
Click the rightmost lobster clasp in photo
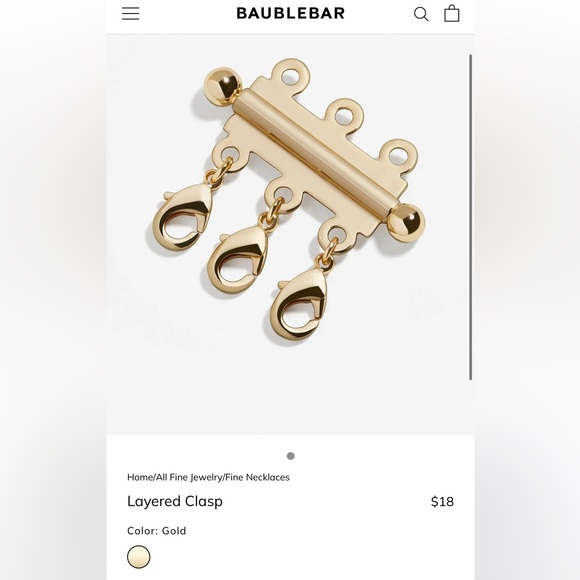click(299, 303)
